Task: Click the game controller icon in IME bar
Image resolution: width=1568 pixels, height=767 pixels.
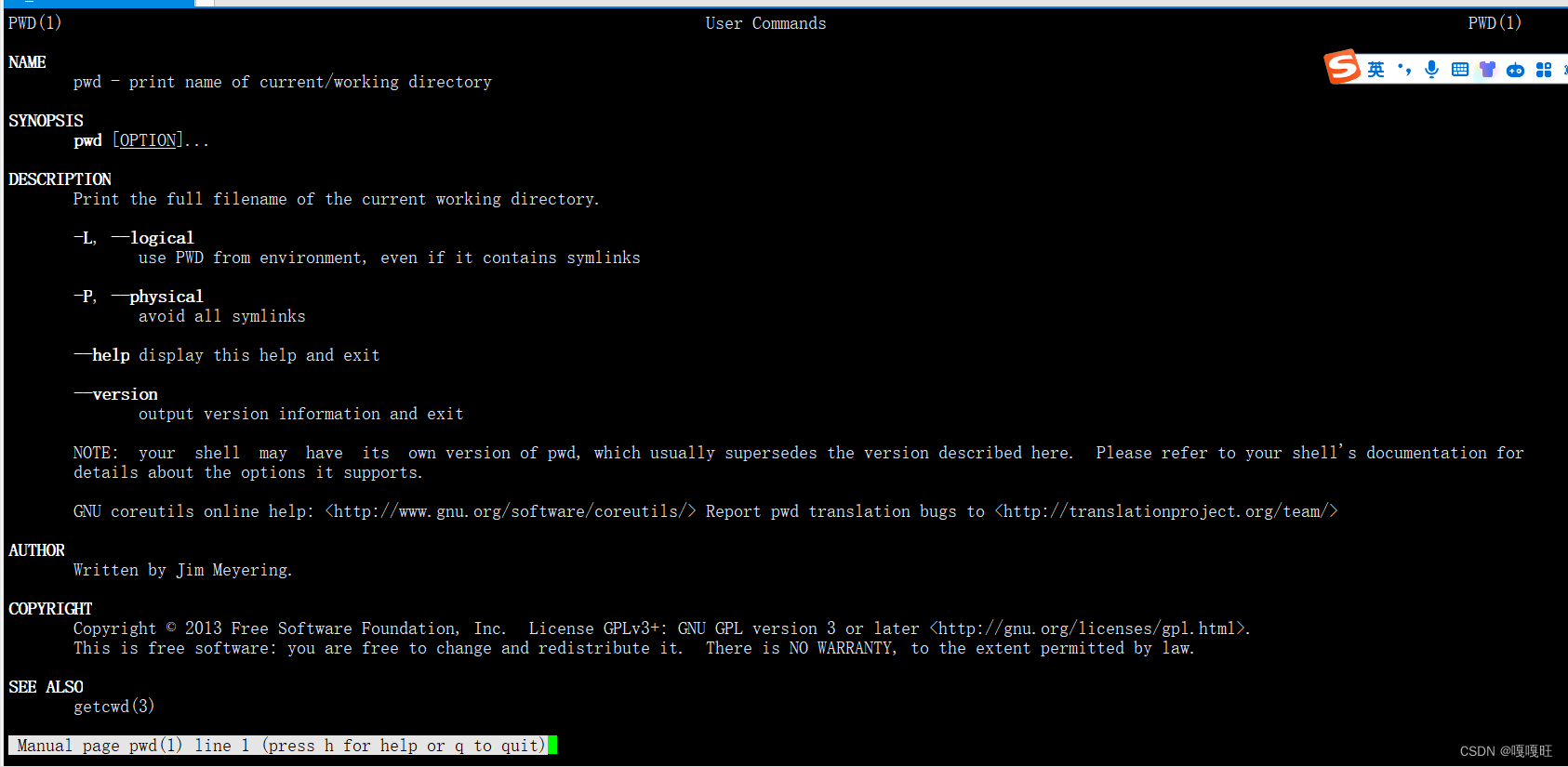Action: [1516, 70]
